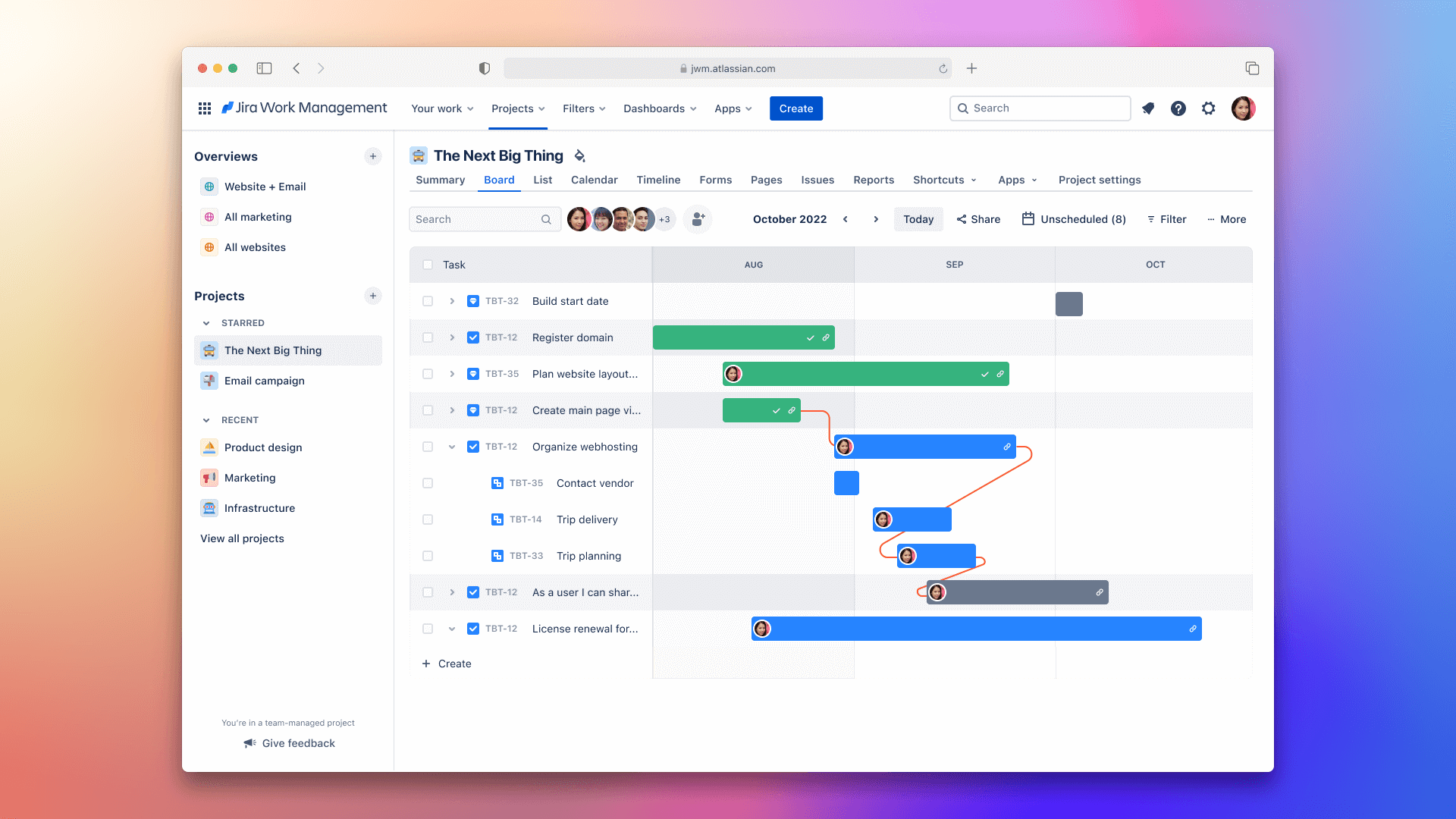The height and width of the screenshot is (819, 1456).
Task: Click the Give feedback megaphone icon
Action: 249,743
